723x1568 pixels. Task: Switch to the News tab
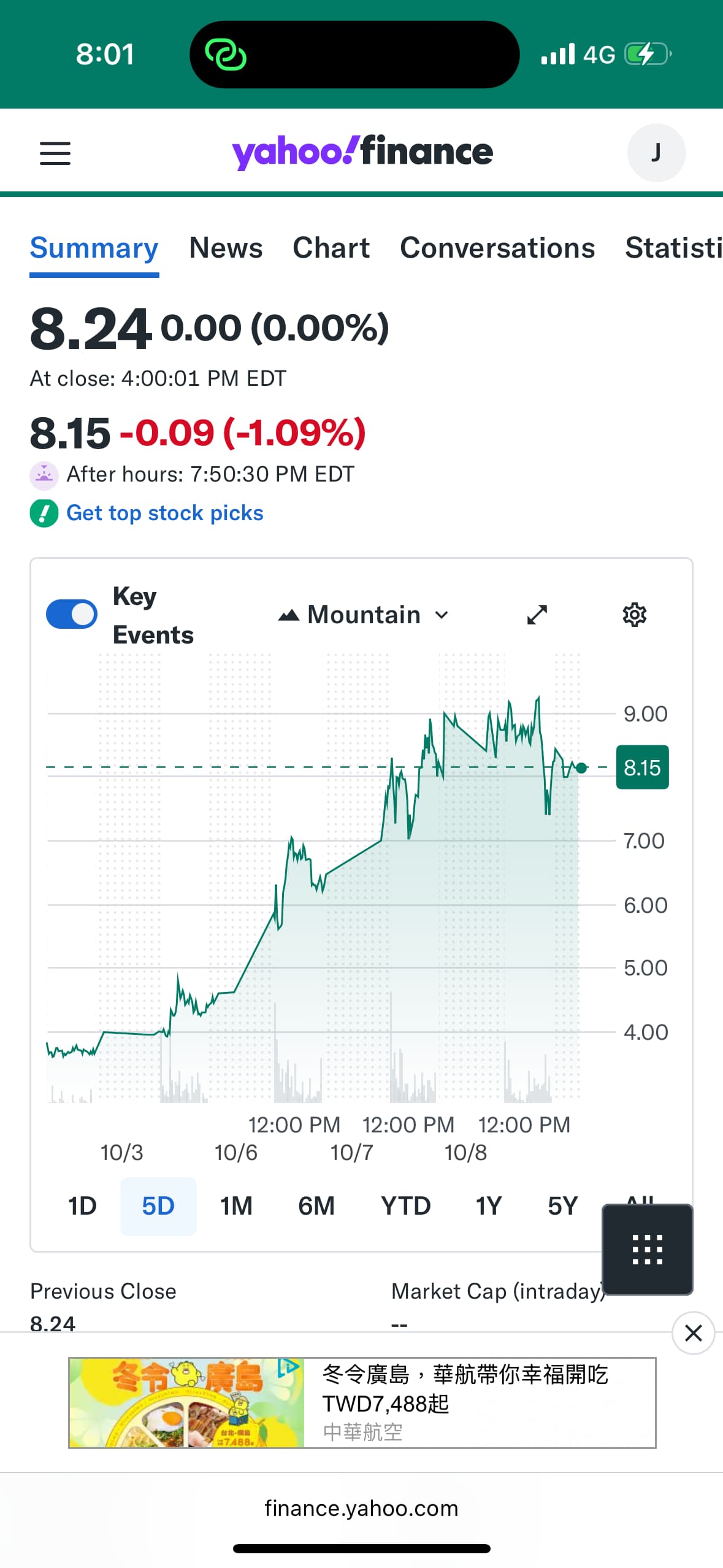tap(226, 248)
